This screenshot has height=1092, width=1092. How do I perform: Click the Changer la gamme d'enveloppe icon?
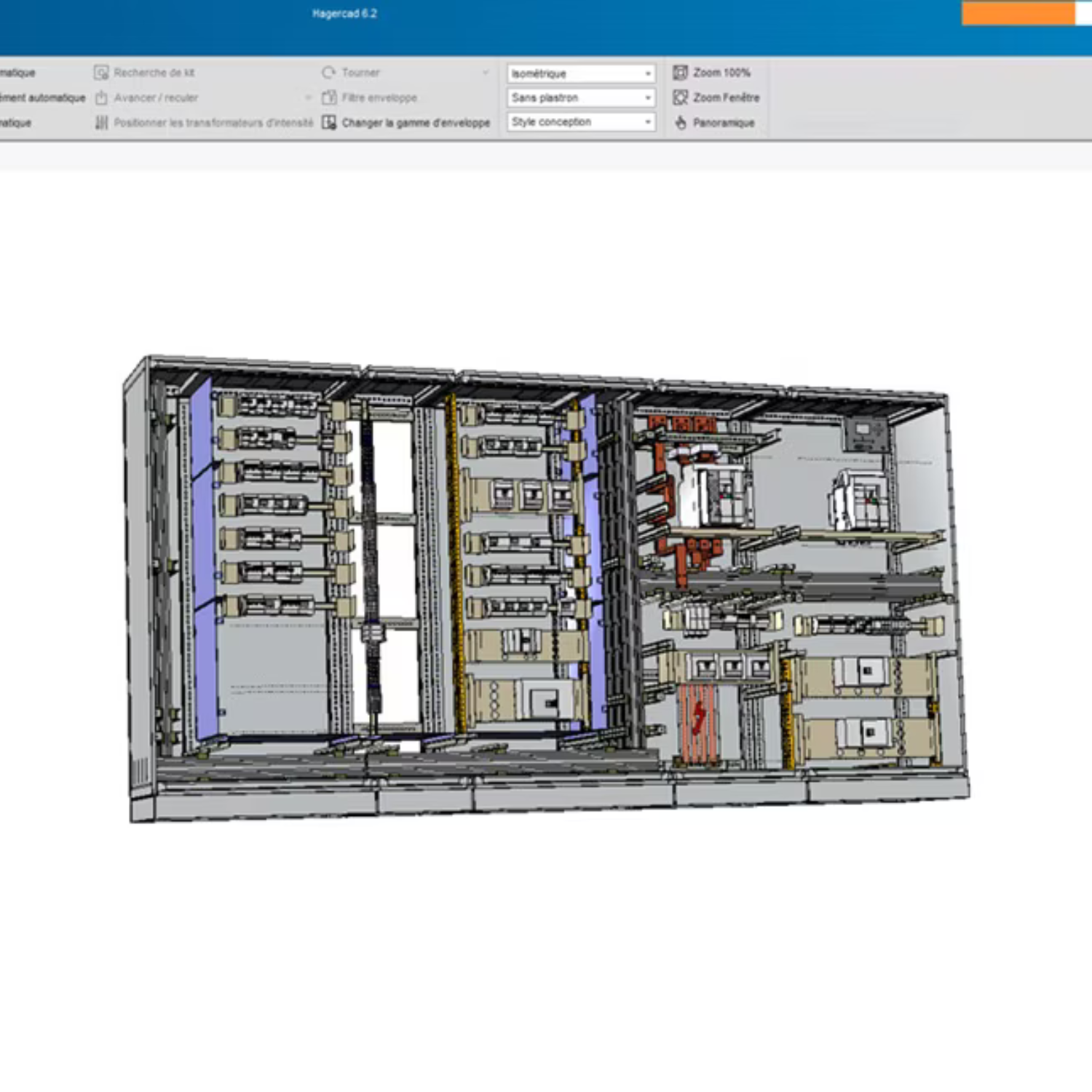(x=329, y=122)
